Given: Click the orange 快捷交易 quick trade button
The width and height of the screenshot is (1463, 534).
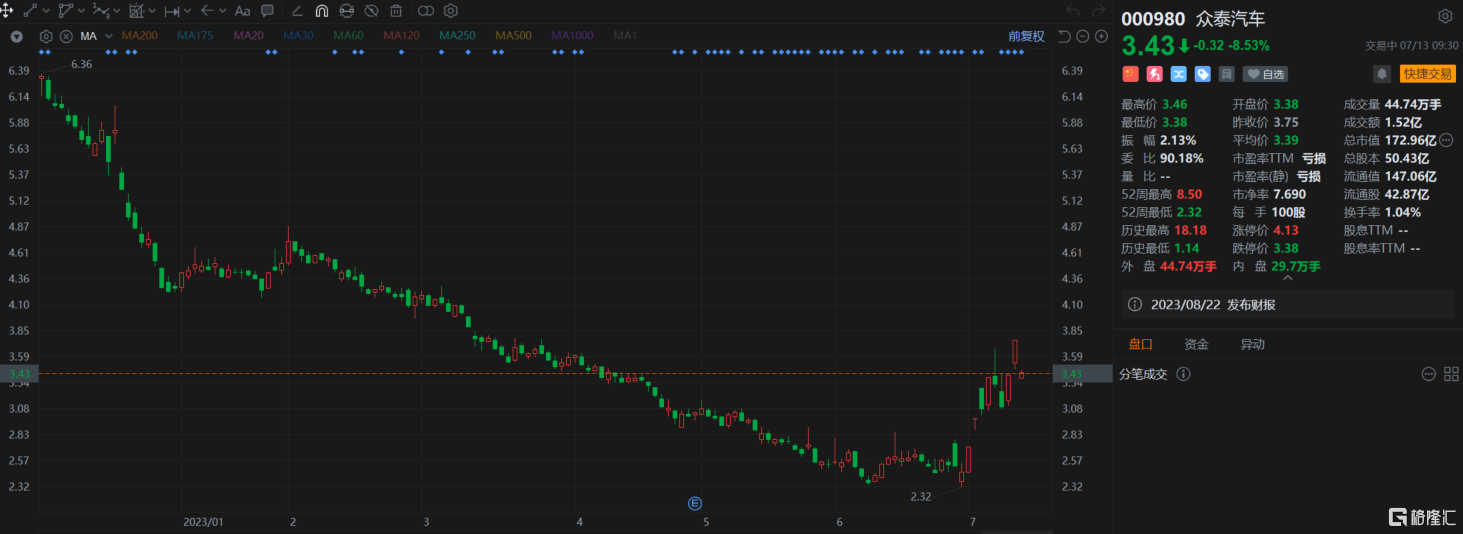Looking at the screenshot, I should (1427, 74).
